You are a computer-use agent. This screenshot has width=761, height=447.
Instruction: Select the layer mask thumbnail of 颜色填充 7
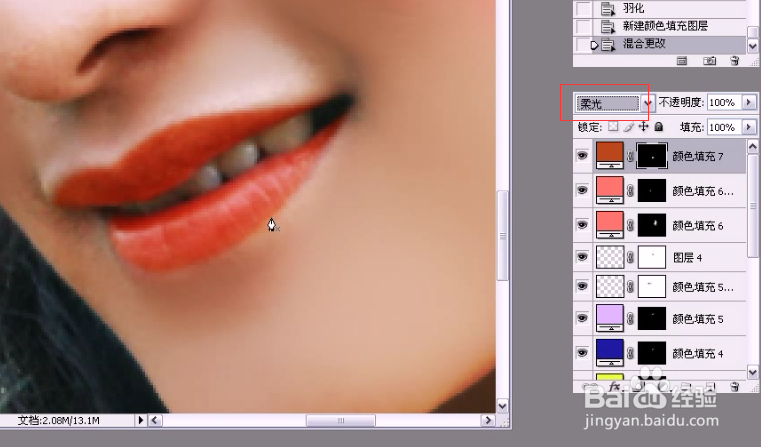coord(652,156)
